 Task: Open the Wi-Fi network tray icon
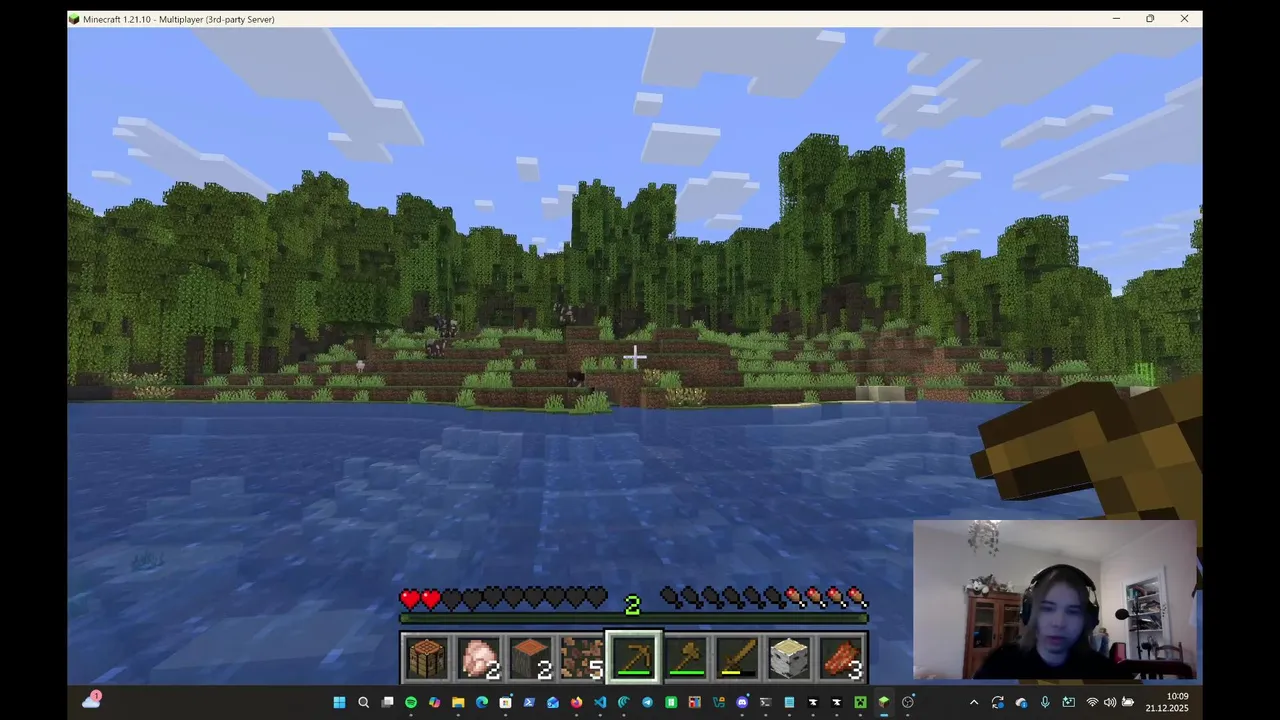point(1092,702)
